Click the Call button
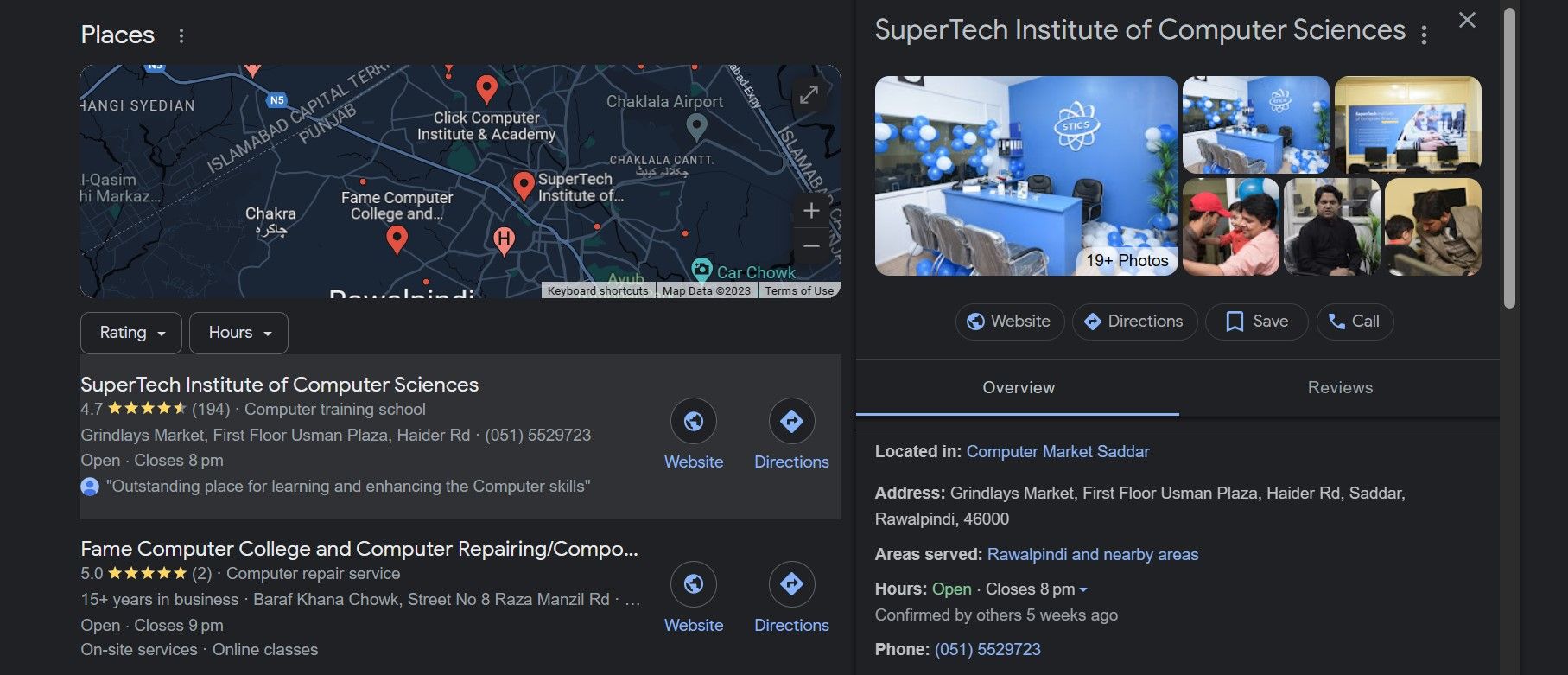Image resolution: width=1568 pixels, height=675 pixels. point(1354,322)
